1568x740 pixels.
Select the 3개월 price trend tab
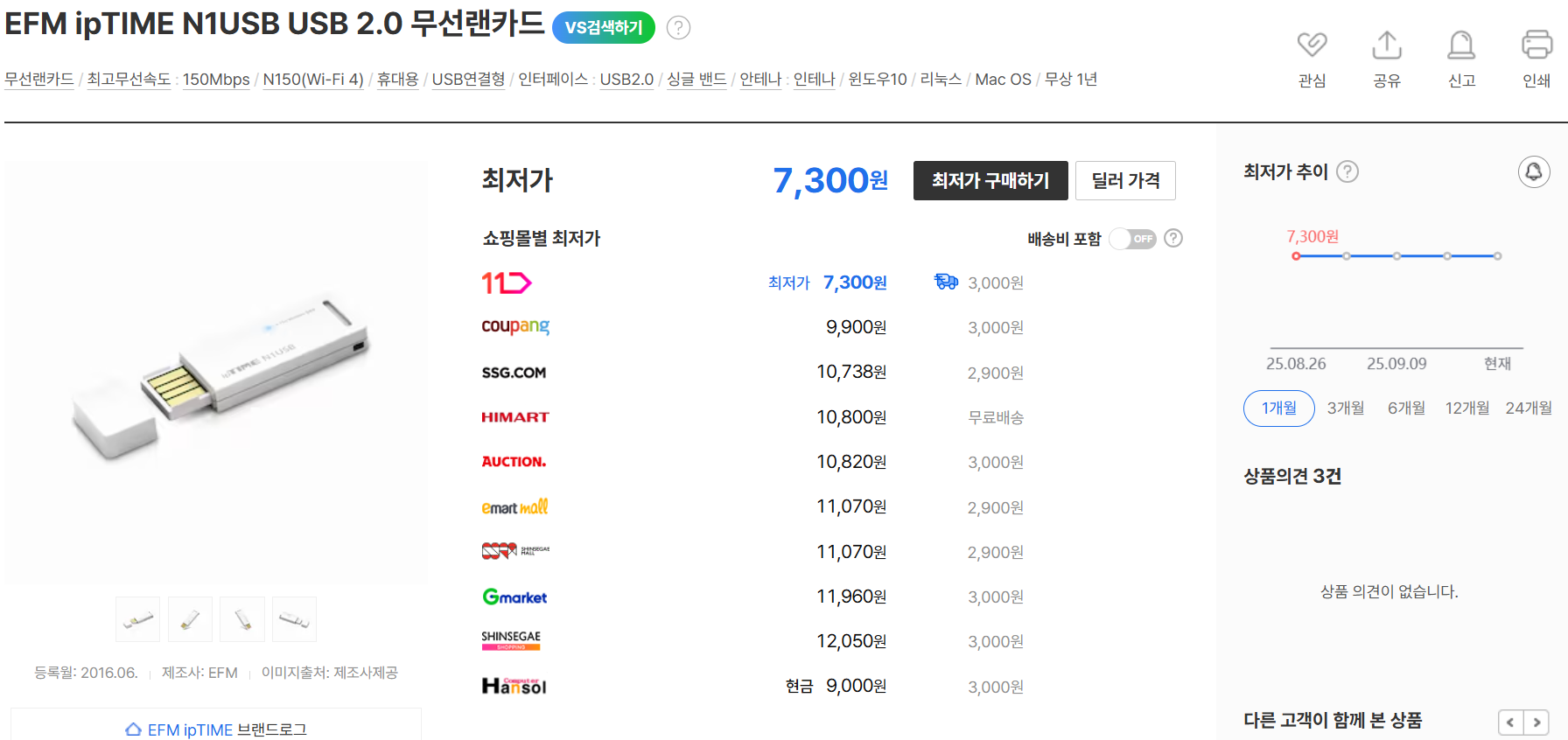(1346, 408)
